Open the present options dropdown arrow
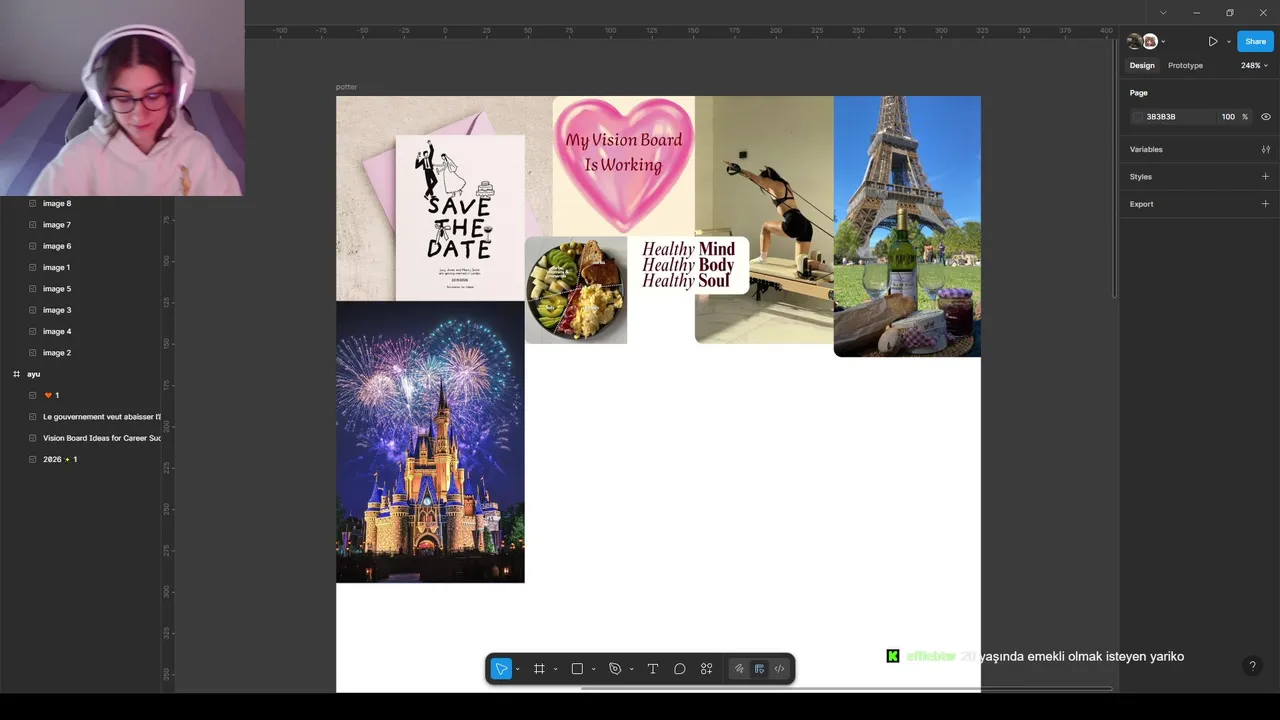The image size is (1280, 720). 1228,42
